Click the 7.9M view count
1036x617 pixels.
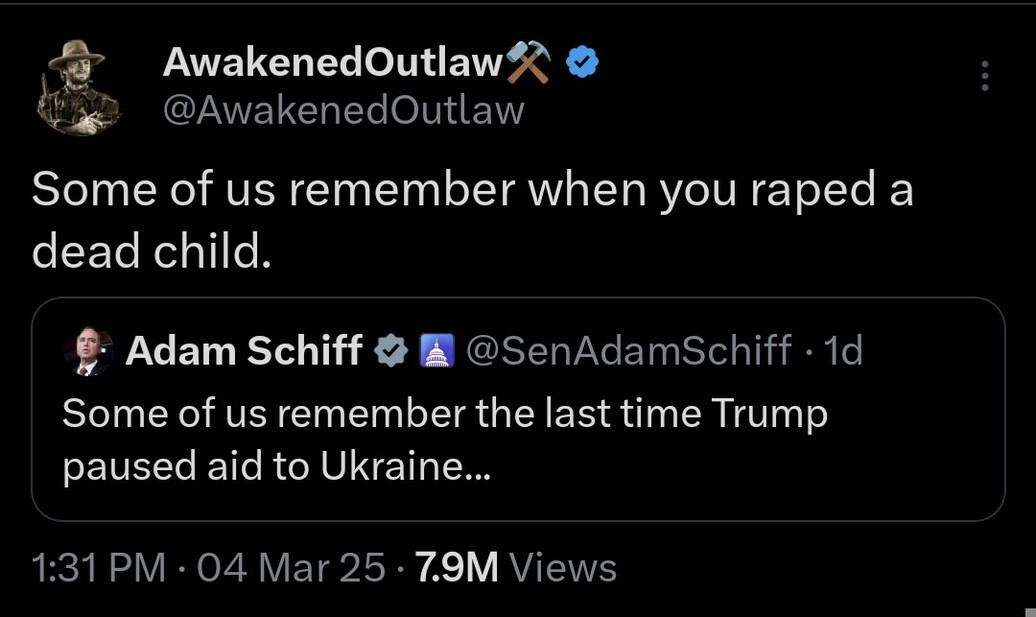457,568
